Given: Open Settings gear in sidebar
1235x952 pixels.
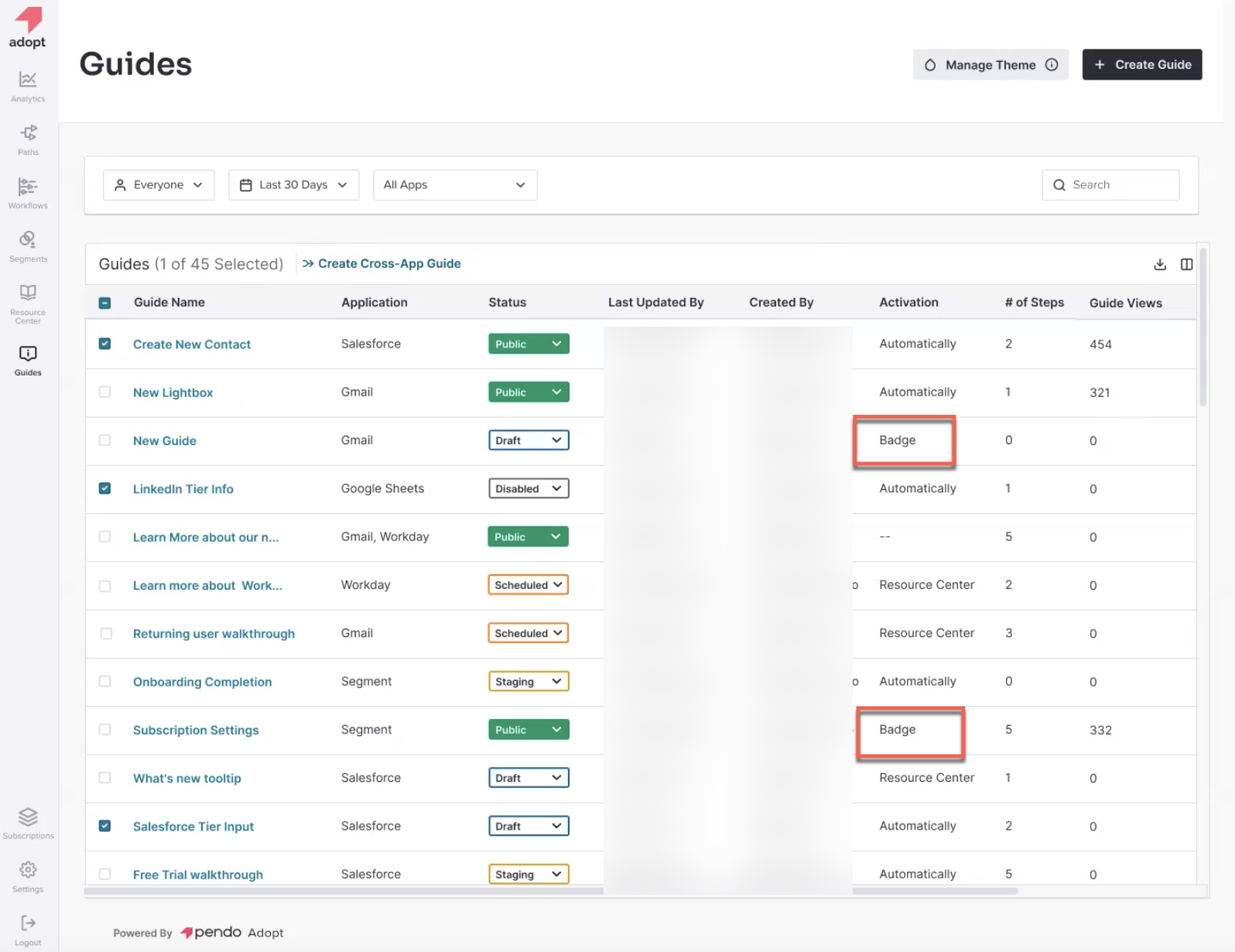Looking at the screenshot, I should point(28,877).
